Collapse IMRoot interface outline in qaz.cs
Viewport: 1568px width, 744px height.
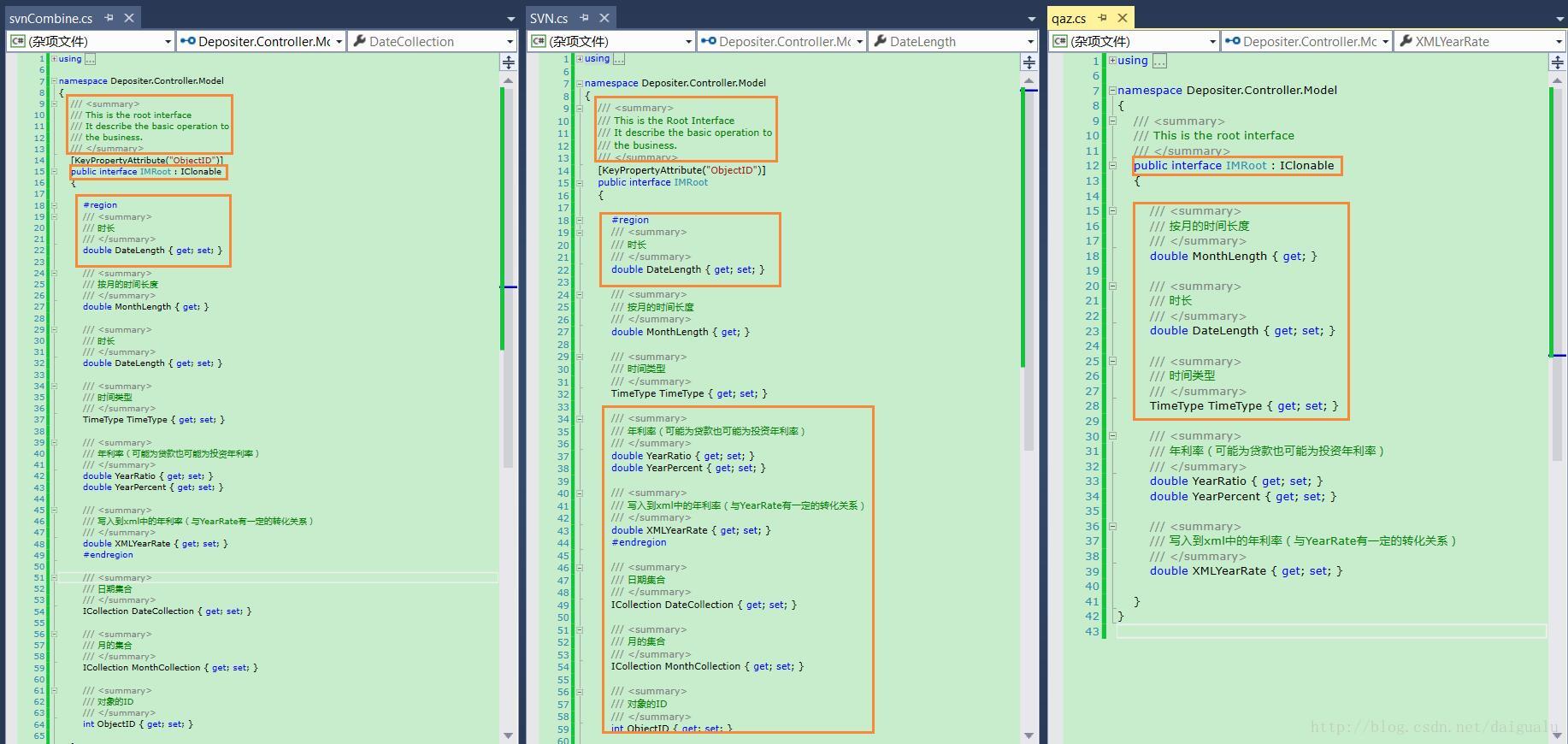coord(1112,165)
